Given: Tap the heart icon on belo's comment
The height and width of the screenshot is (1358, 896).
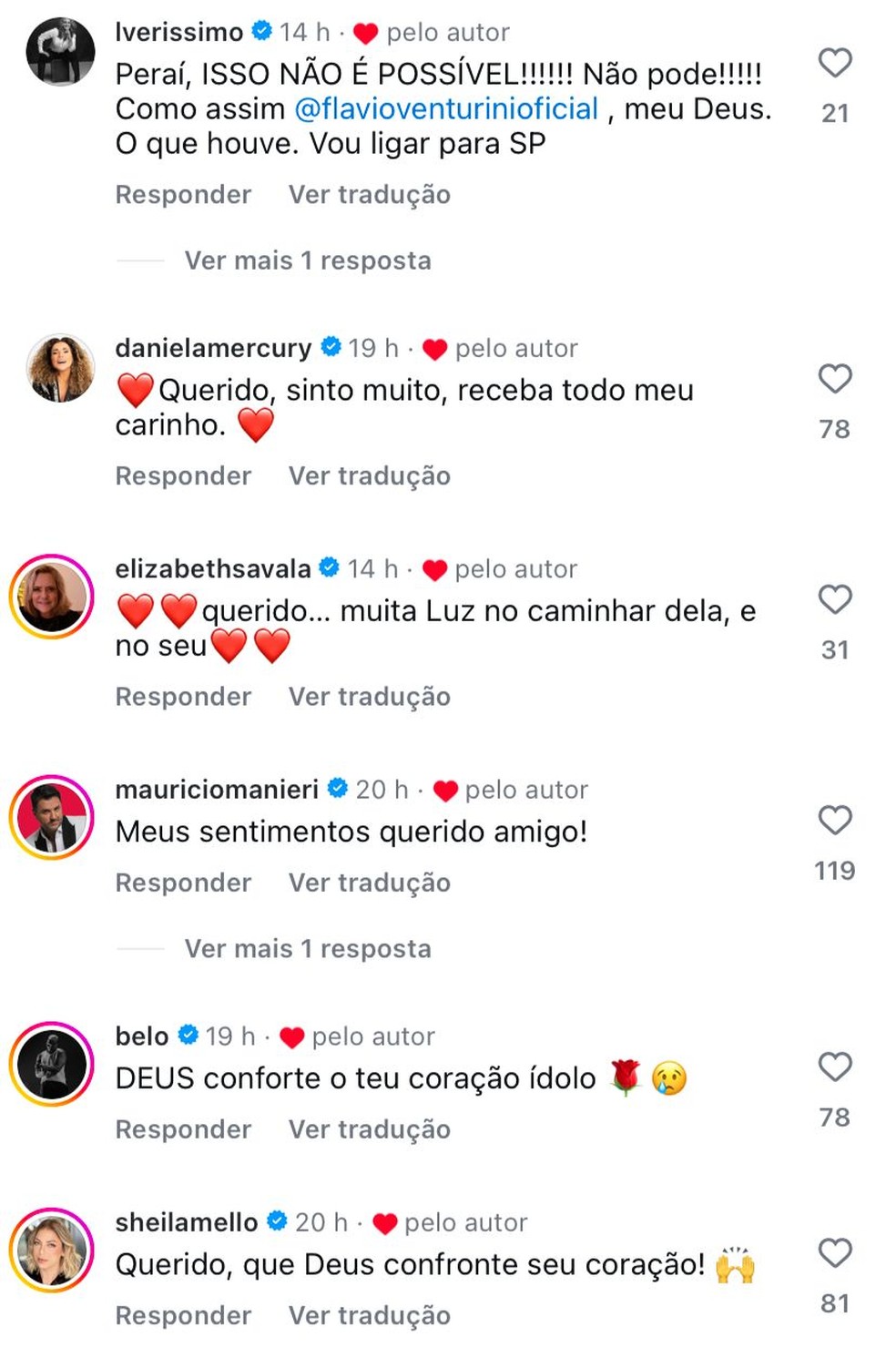Looking at the screenshot, I should click(x=834, y=1067).
